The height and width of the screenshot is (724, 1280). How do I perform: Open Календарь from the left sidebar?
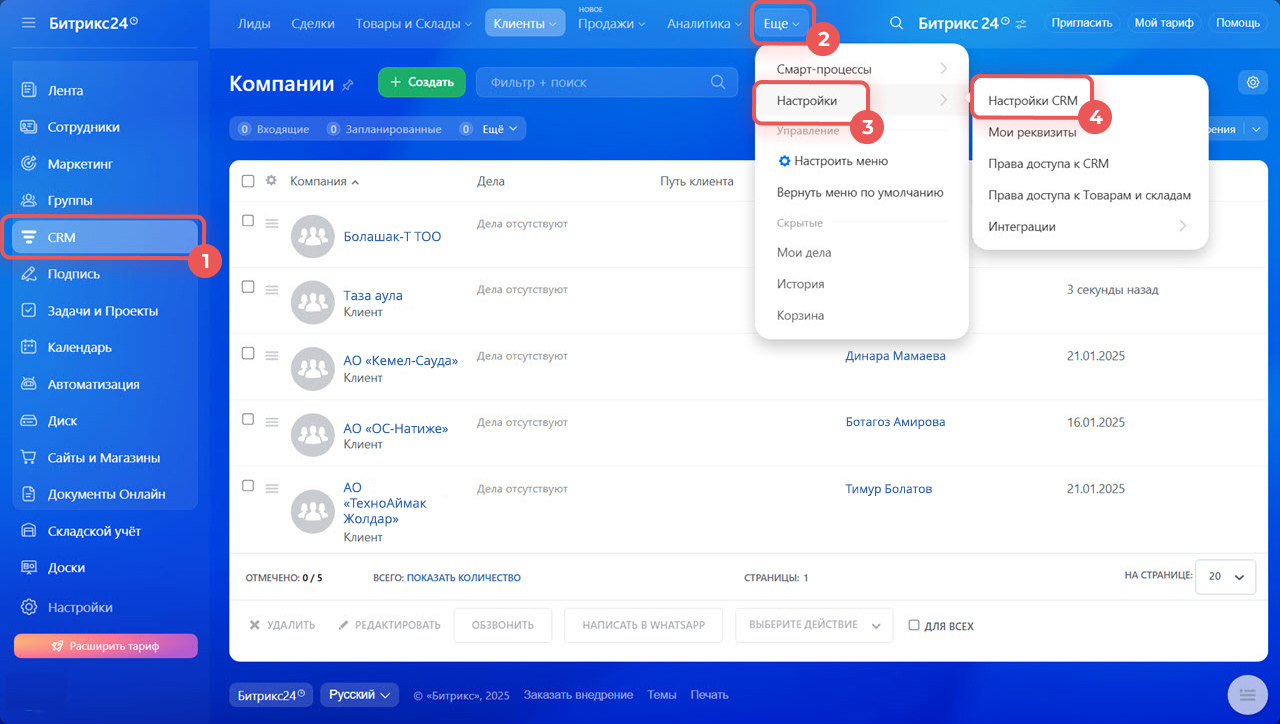(x=80, y=348)
